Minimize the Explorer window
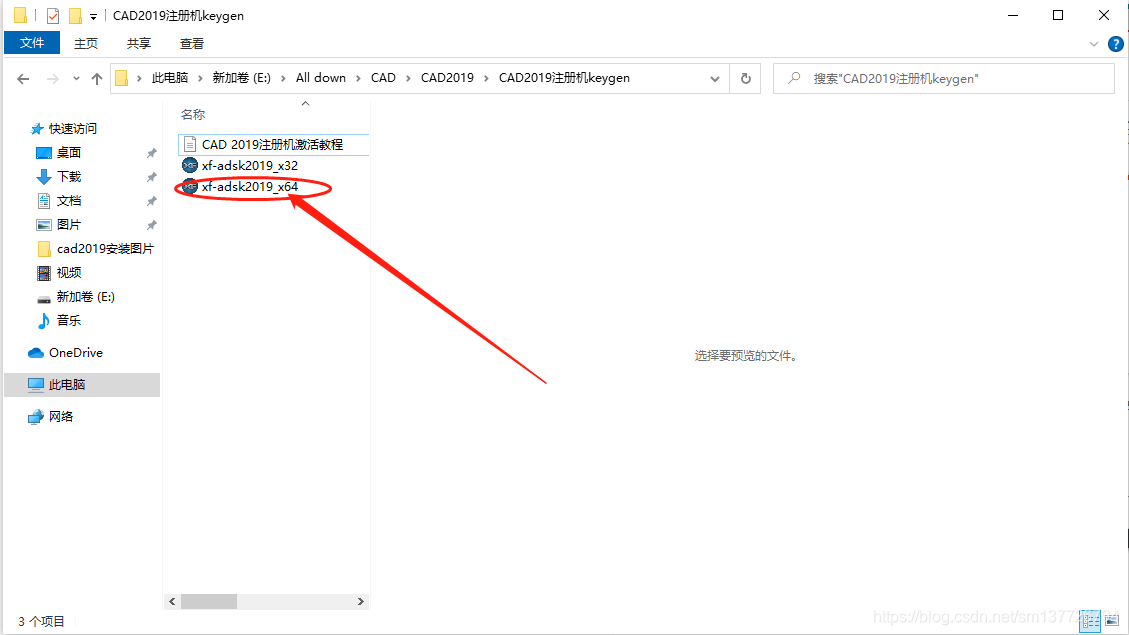 point(1013,15)
